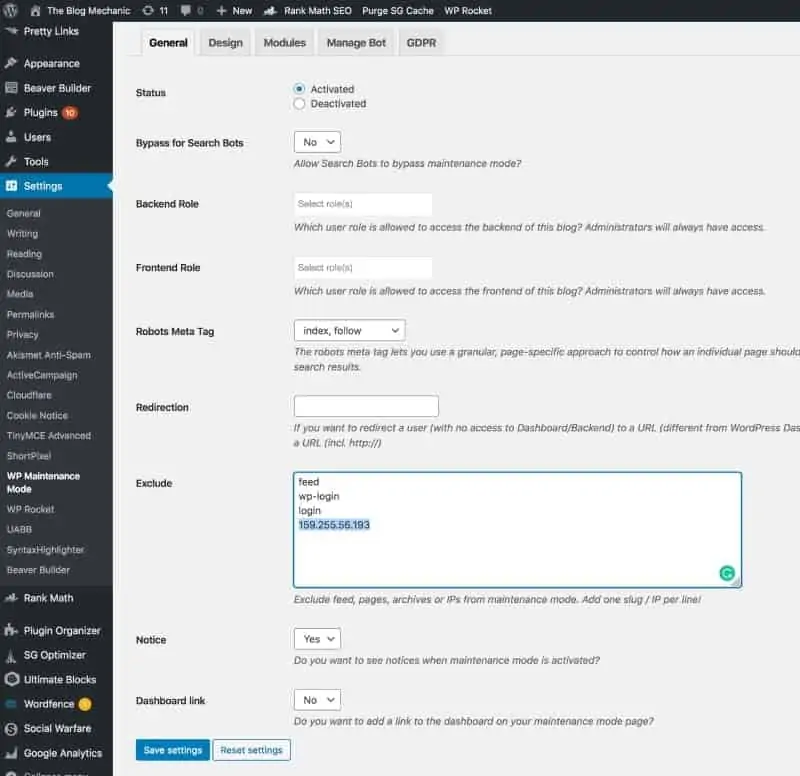Open the Dashboard link dropdown

(317, 700)
